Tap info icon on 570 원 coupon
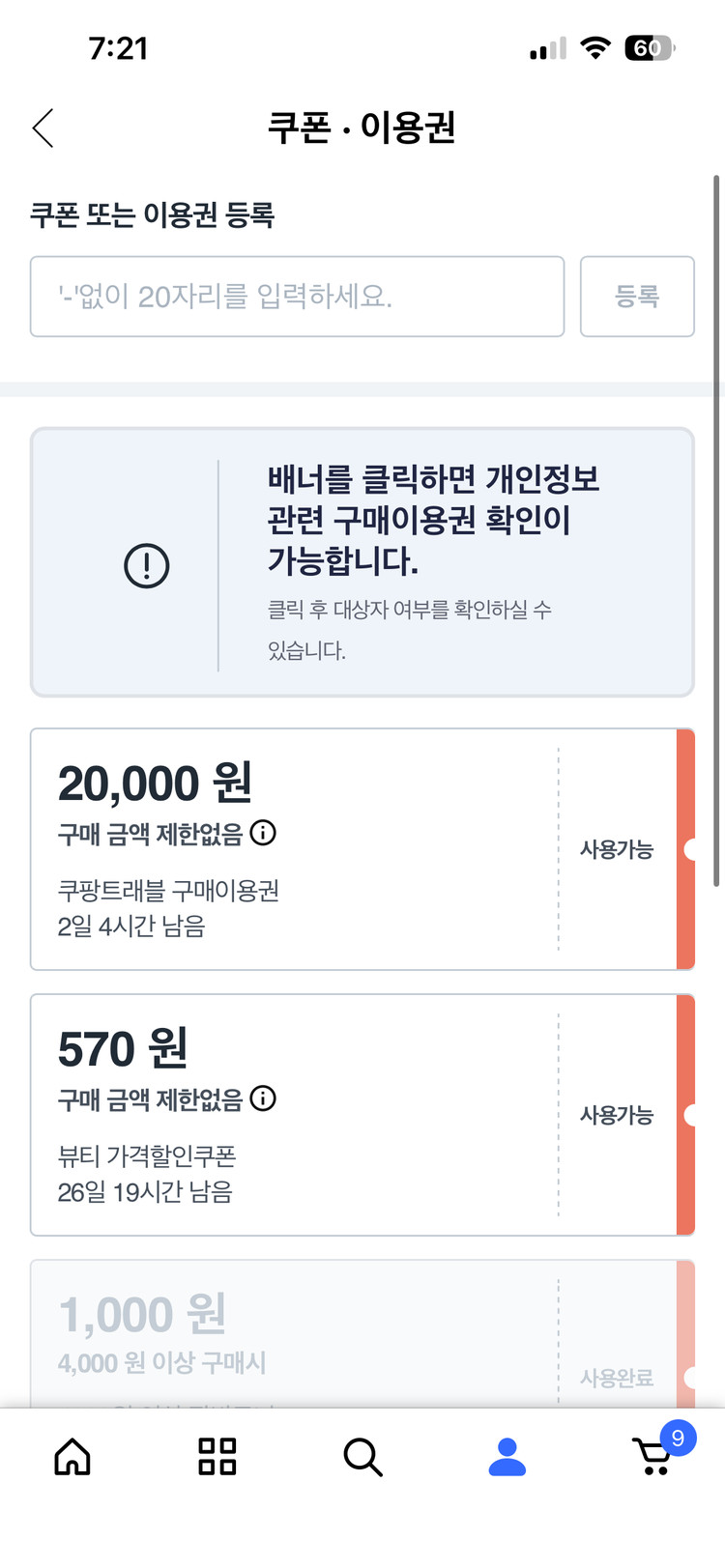Image resolution: width=725 pixels, height=1568 pixels. click(x=263, y=1098)
